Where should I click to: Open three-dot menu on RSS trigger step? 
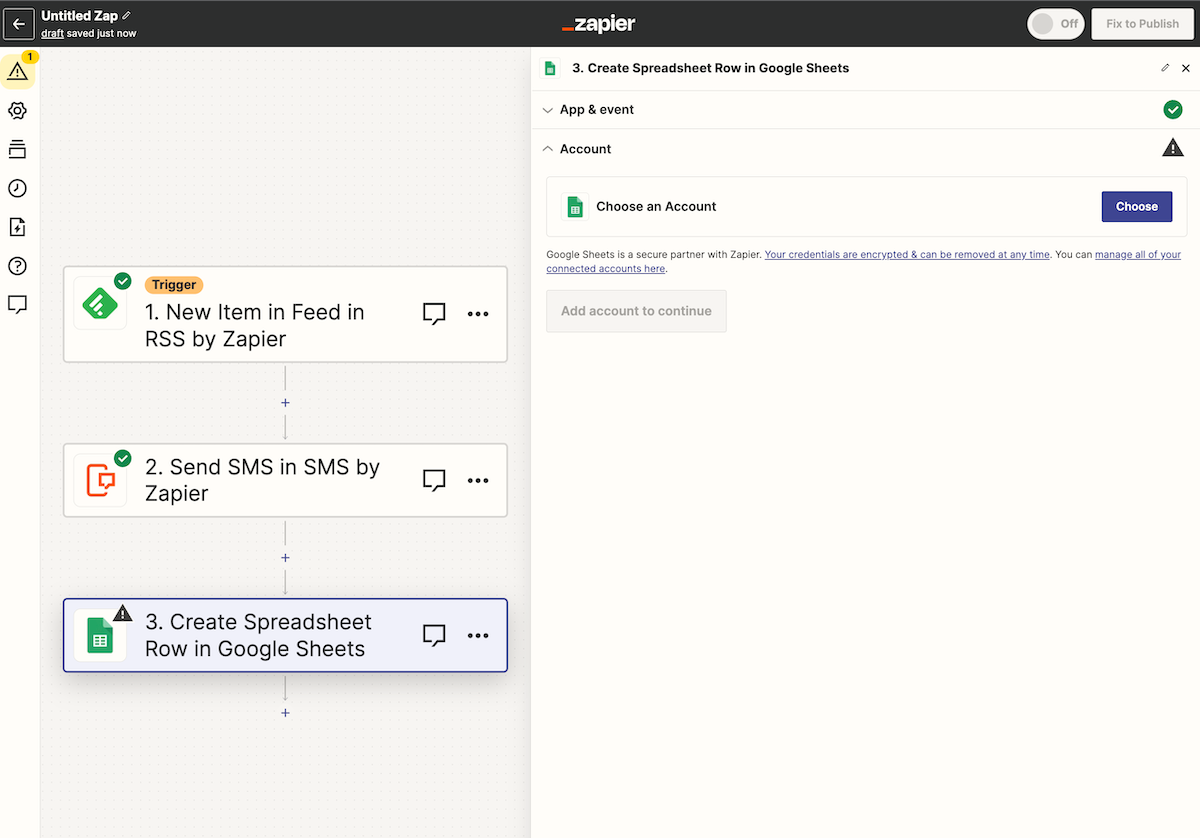click(x=478, y=314)
